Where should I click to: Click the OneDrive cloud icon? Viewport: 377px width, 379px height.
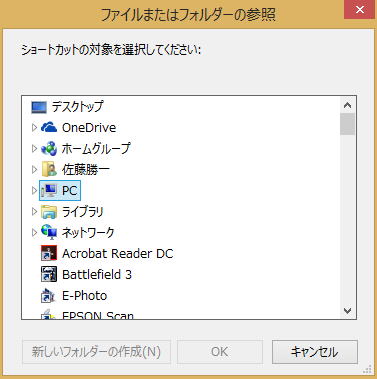pos(49,128)
